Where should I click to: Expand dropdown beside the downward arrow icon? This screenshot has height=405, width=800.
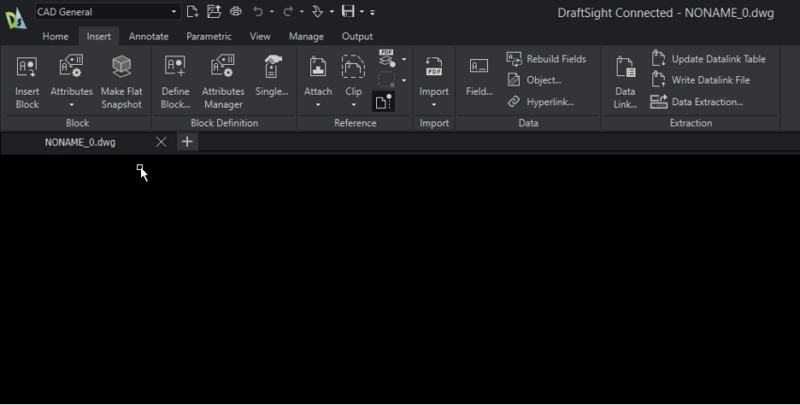(332, 12)
